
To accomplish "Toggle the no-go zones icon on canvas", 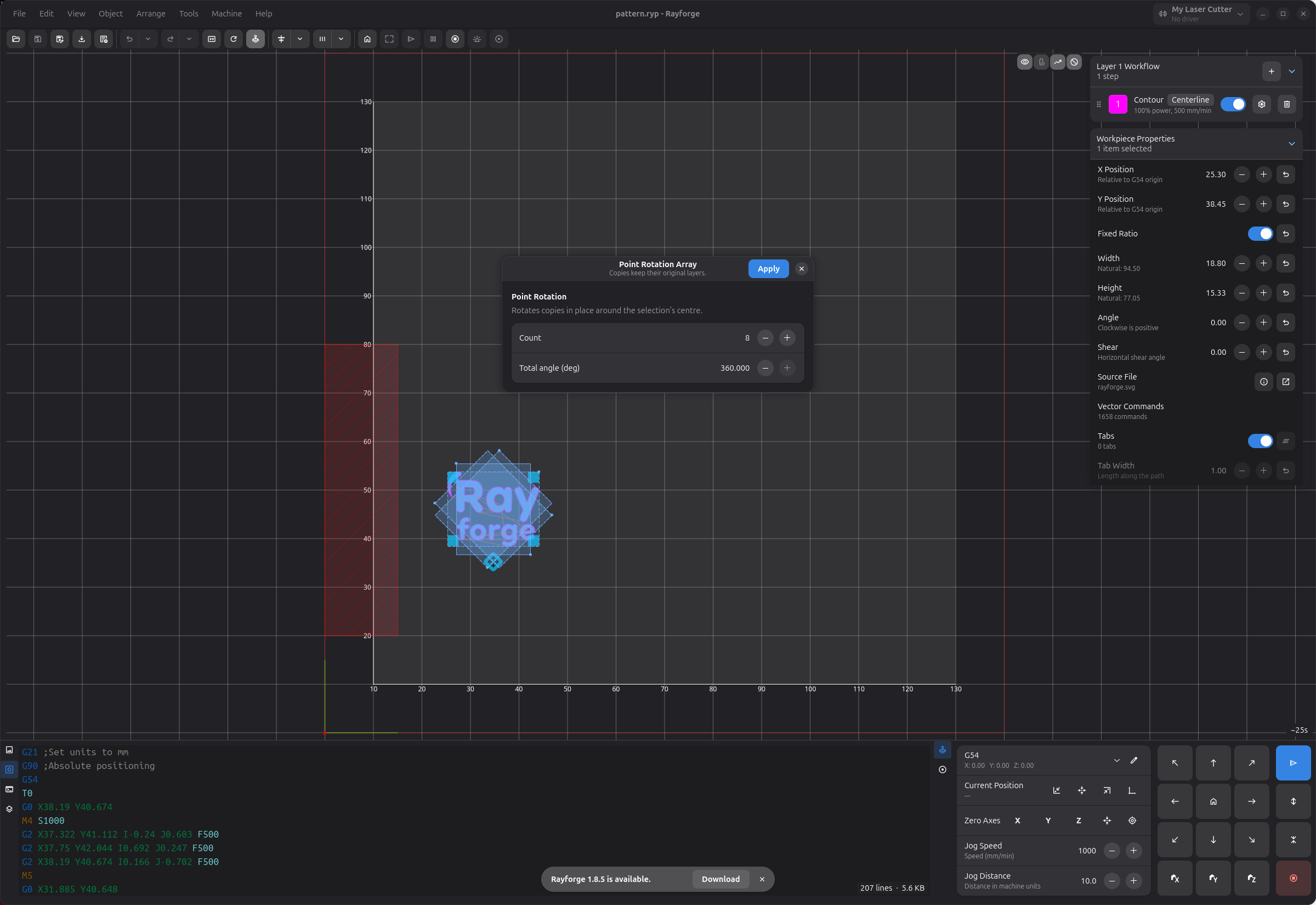I will coord(1074,62).
